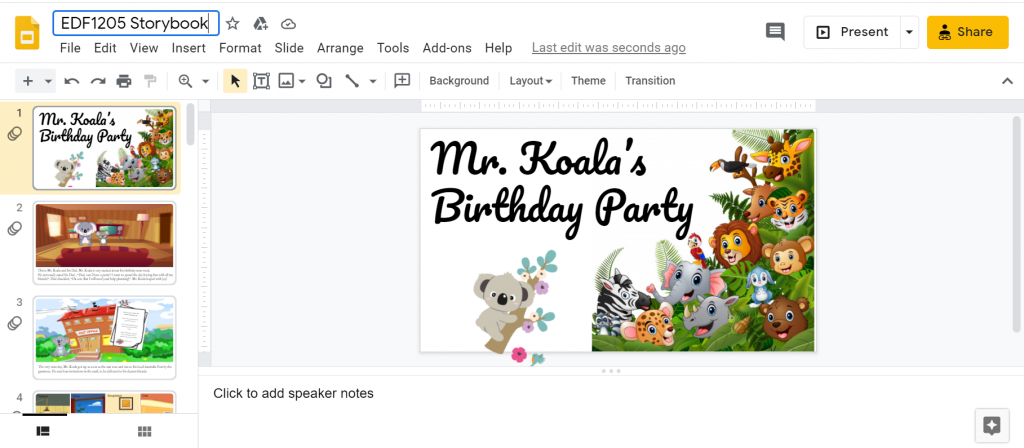Switch to filmstrip view
The image size is (1024, 448).
pos(43,431)
